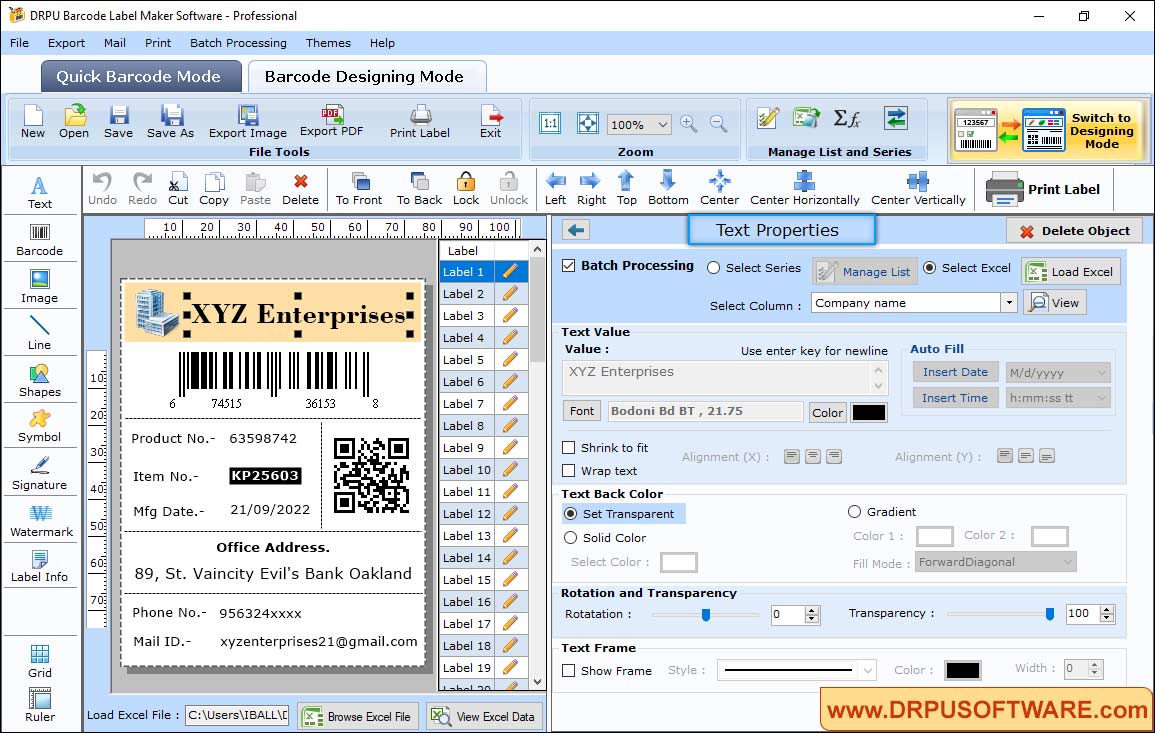The width and height of the screenshot is (1155, 733).
Task: Set zoom to actual 1:1 size
Action: (550, 124)
